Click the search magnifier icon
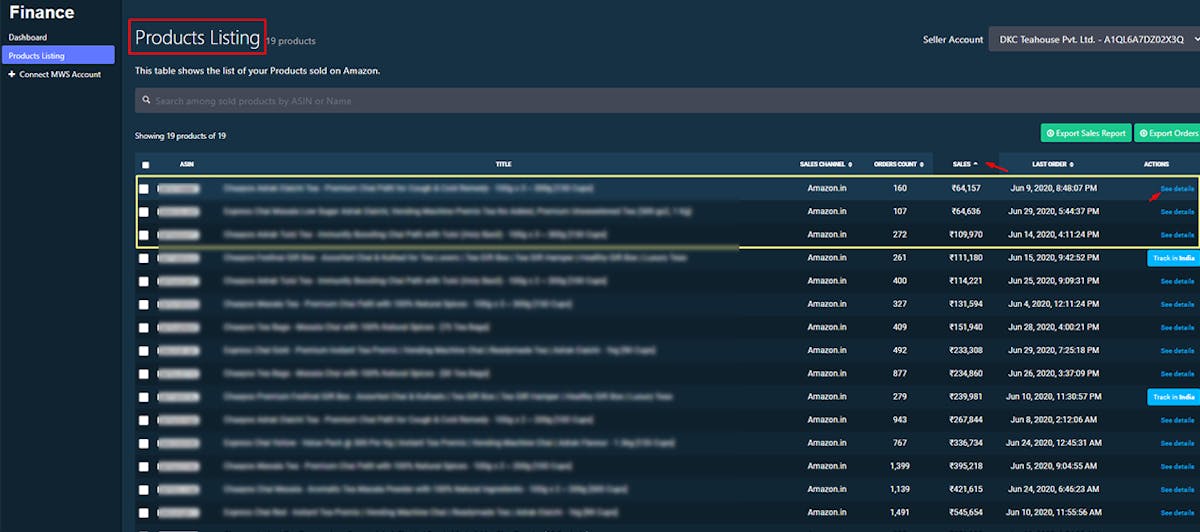Viewport: 1200px width, 532px height. tap(146, 101)
